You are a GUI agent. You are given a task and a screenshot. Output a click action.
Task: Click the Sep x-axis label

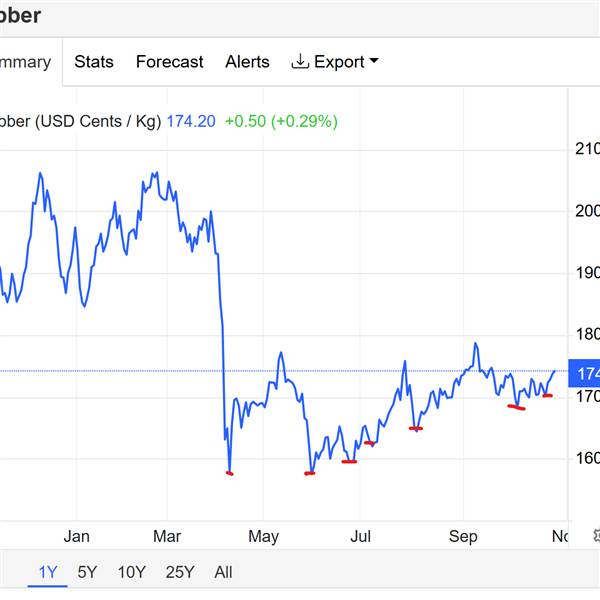(x=463, y=537)
